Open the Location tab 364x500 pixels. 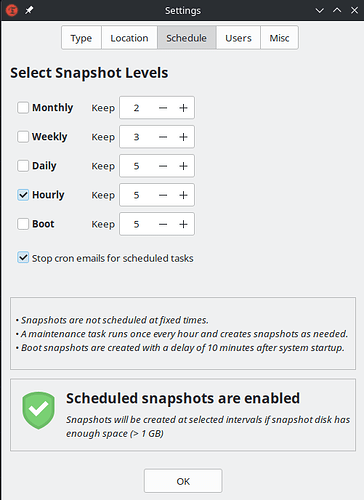(129, 38)
